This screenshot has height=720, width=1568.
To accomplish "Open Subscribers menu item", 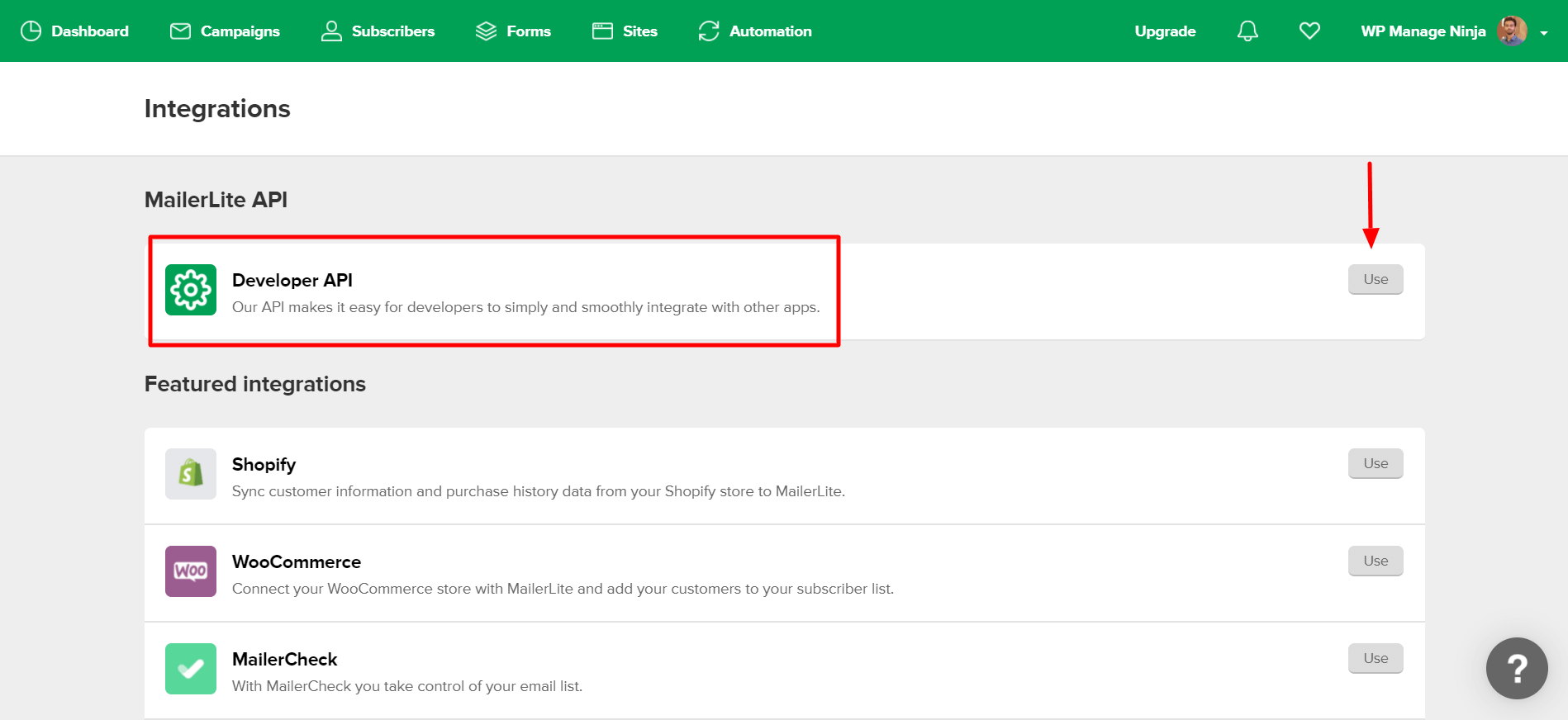I will (x=378, y=31).
